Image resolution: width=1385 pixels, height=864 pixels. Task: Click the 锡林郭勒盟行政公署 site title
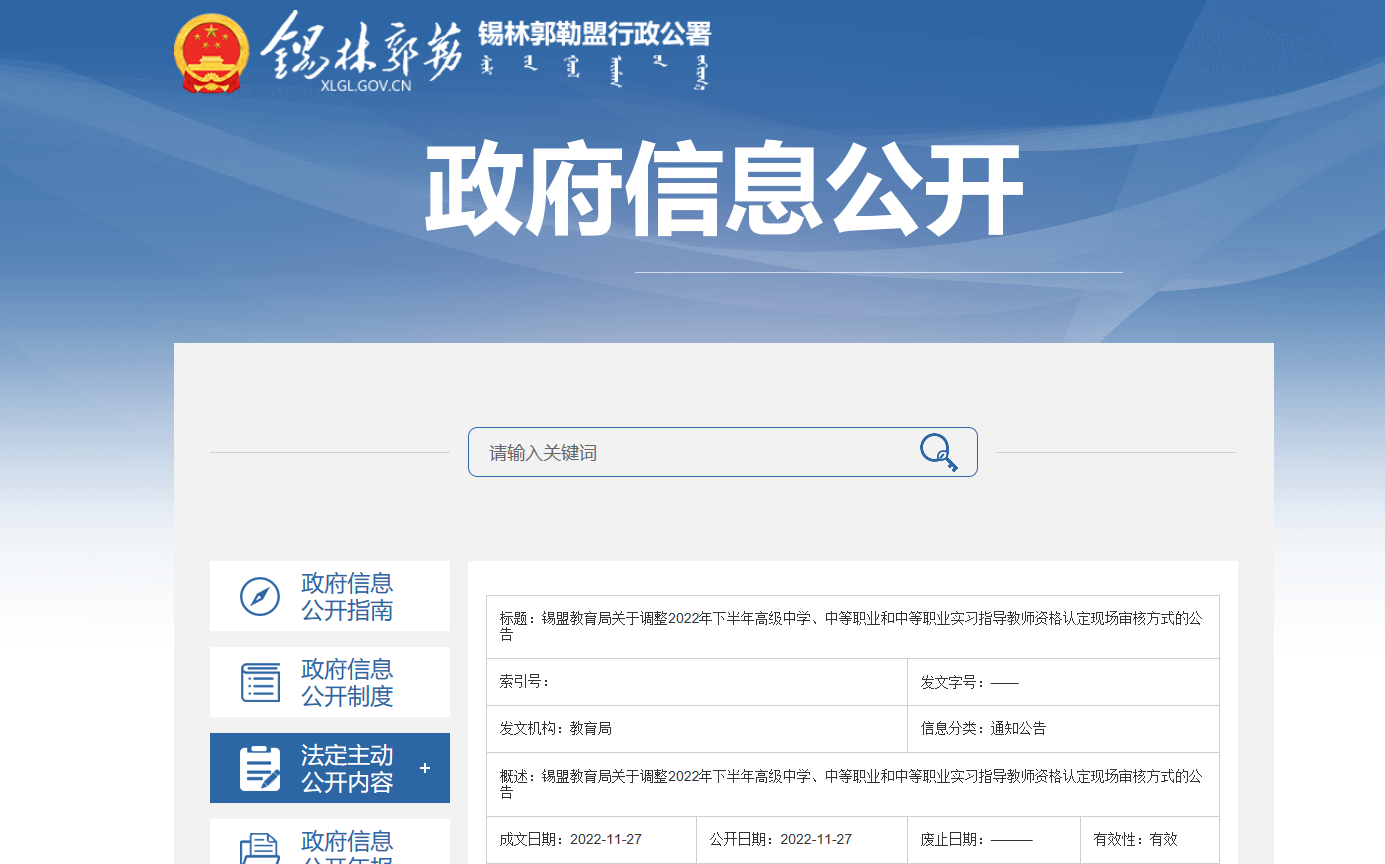point(594,34)
